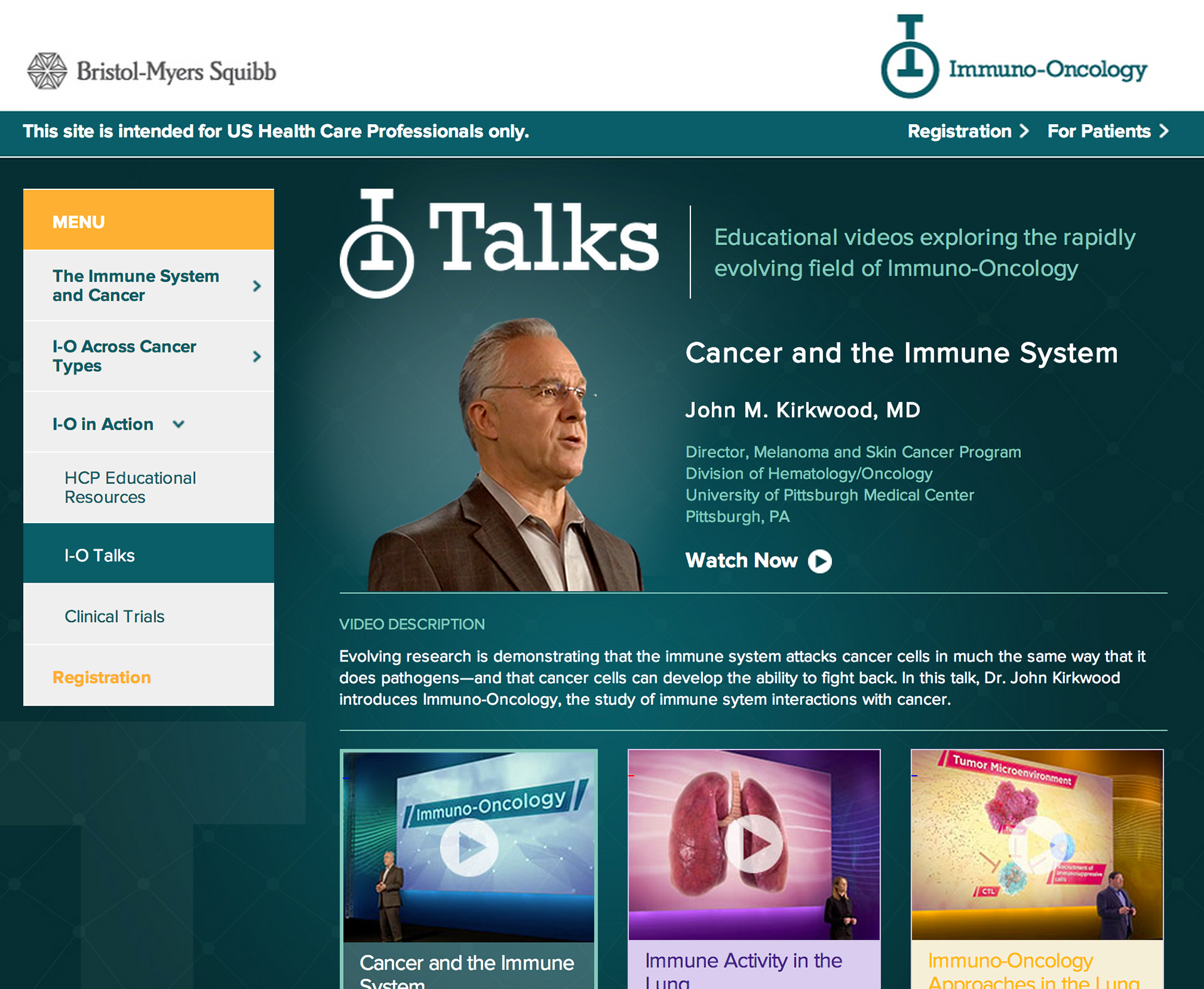Open Registration link in top bar
Image resolution: width=1204 pixels, height=989 pixels.
click(x=959, y=131)
